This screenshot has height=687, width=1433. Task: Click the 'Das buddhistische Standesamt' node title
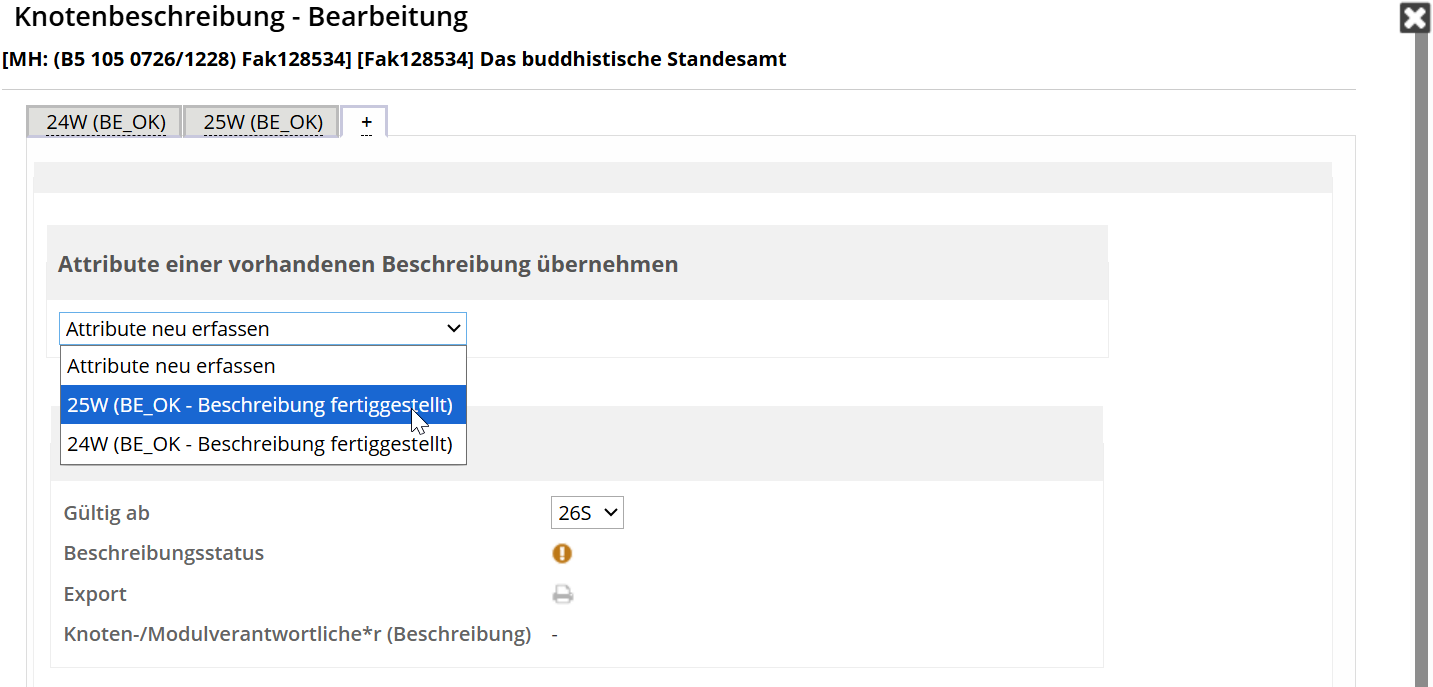pyautogui.click(x=633, y=59)
